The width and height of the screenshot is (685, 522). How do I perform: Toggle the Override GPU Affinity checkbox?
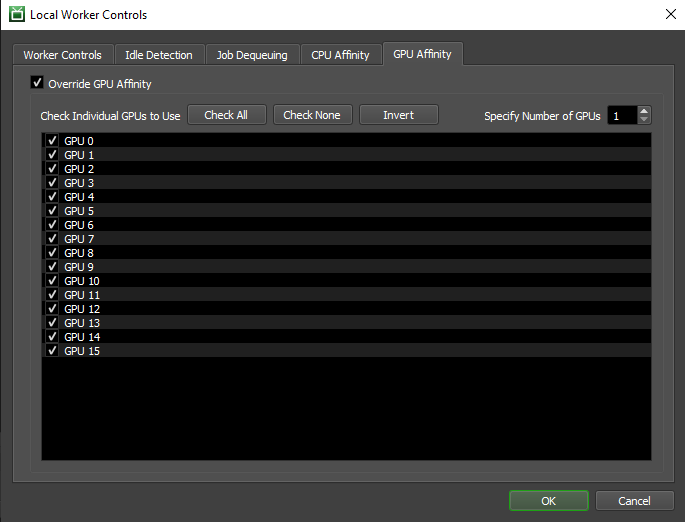click(37, 82)
